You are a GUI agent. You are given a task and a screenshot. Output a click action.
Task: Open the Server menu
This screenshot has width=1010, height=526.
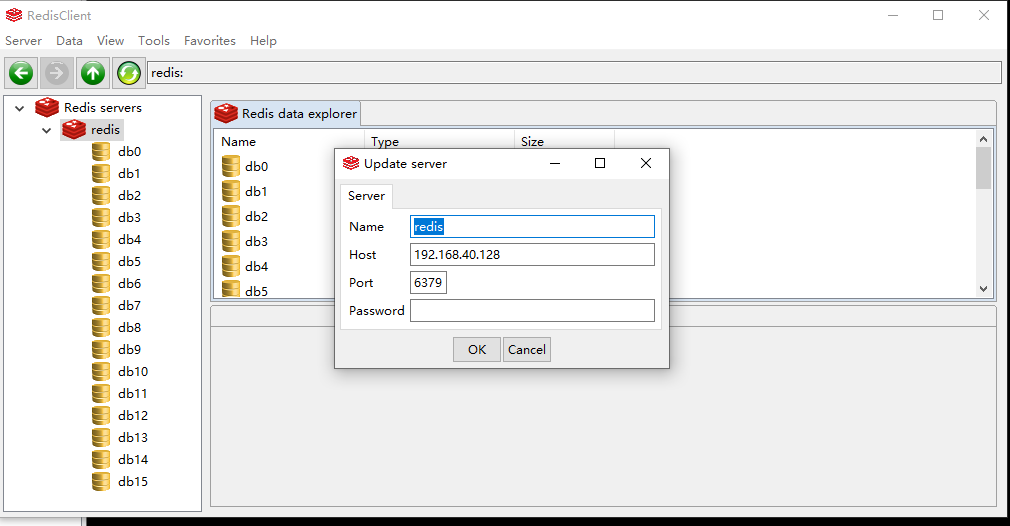point(23,41)
